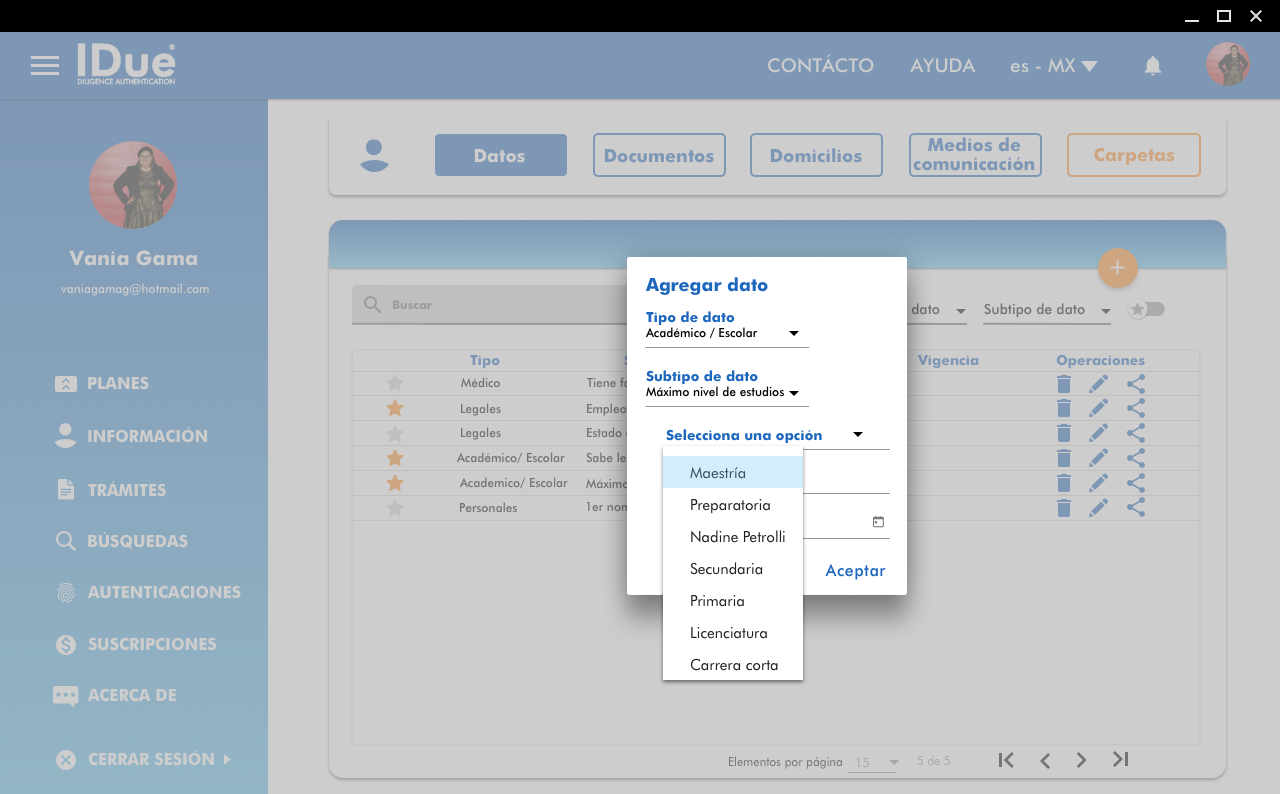Delete the Médico row with trash icon
The image size is (1280, 794).
pos(1064,384)
